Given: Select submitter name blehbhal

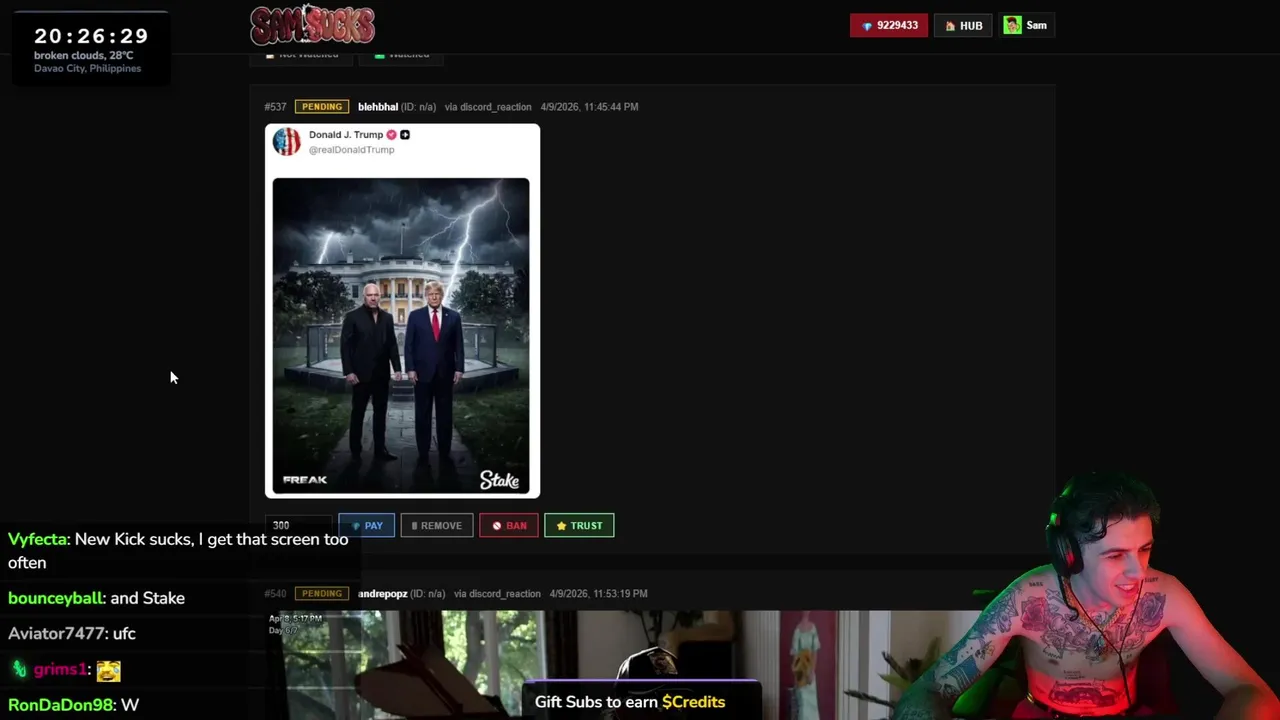Looking at the screenshot, I should pyautogui.click(x=378, y=107).
